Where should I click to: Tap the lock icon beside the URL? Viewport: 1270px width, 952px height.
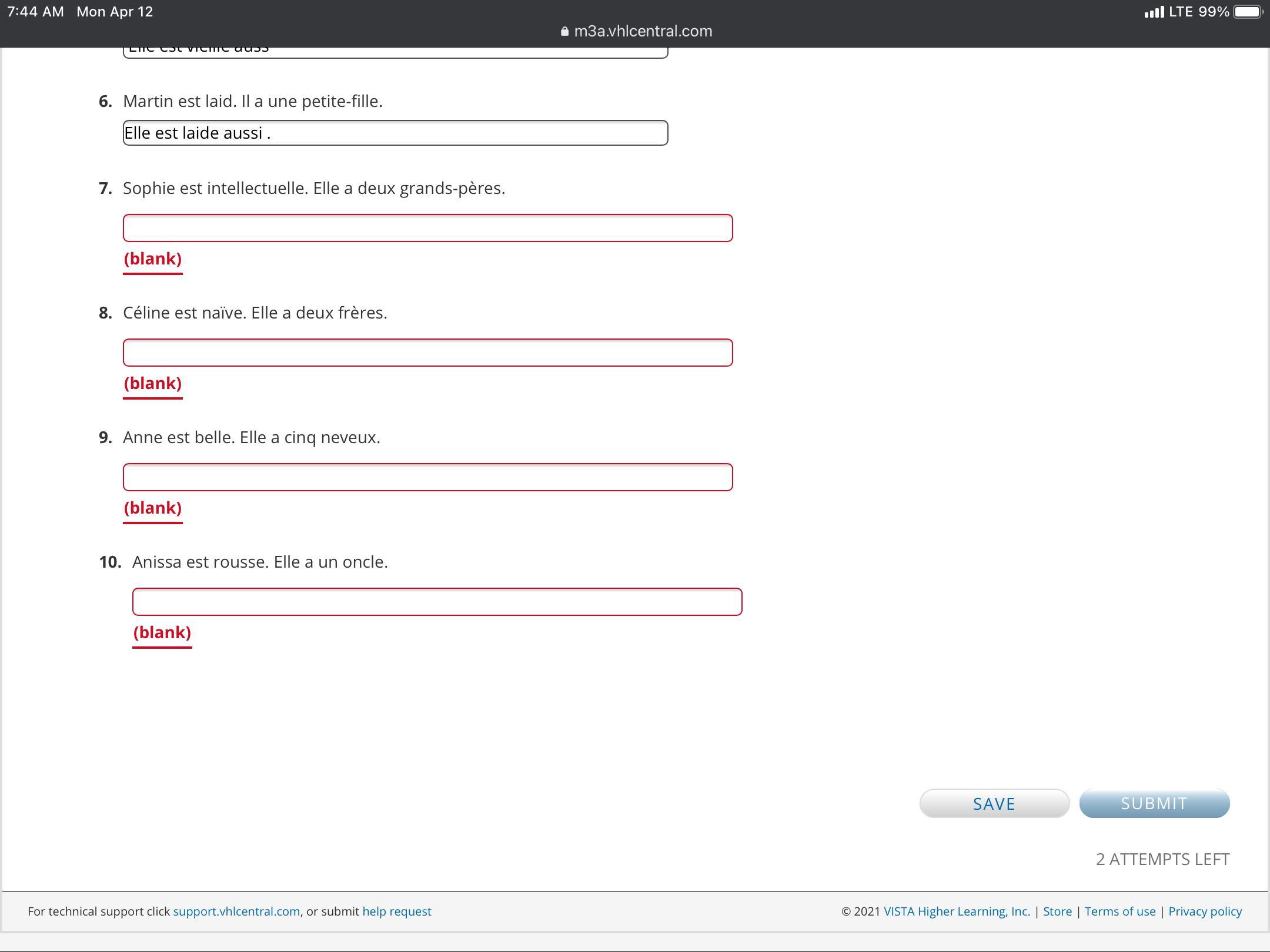[564, 32]
